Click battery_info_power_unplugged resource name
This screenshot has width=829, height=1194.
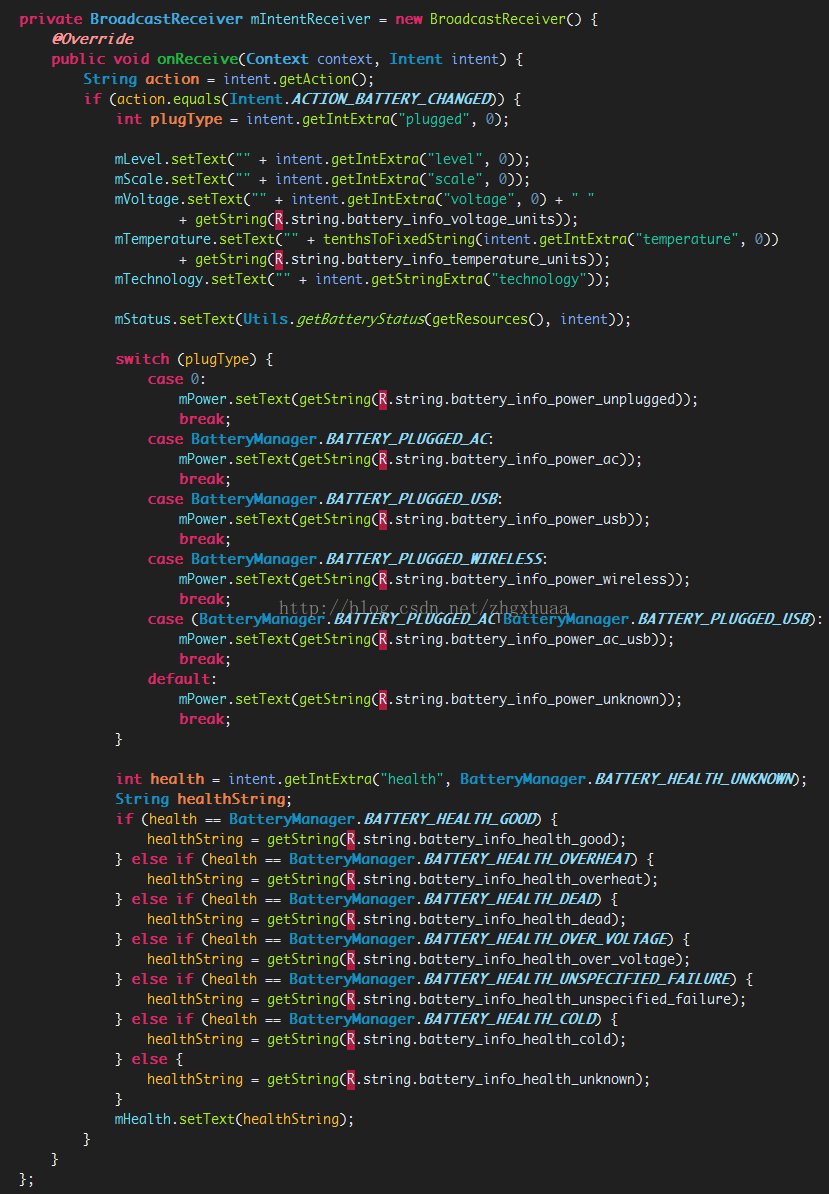tap(563, 399)
